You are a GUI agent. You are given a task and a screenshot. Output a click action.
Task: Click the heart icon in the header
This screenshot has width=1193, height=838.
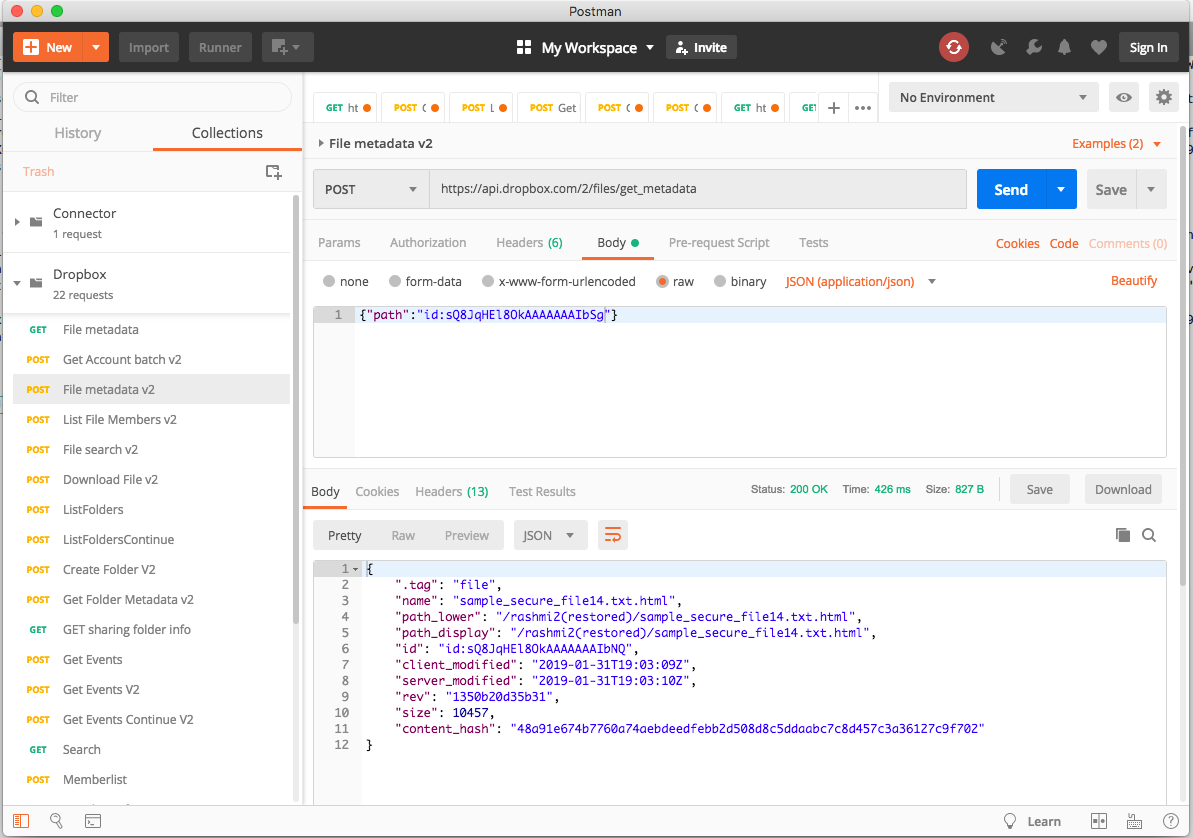[1099, 47]
